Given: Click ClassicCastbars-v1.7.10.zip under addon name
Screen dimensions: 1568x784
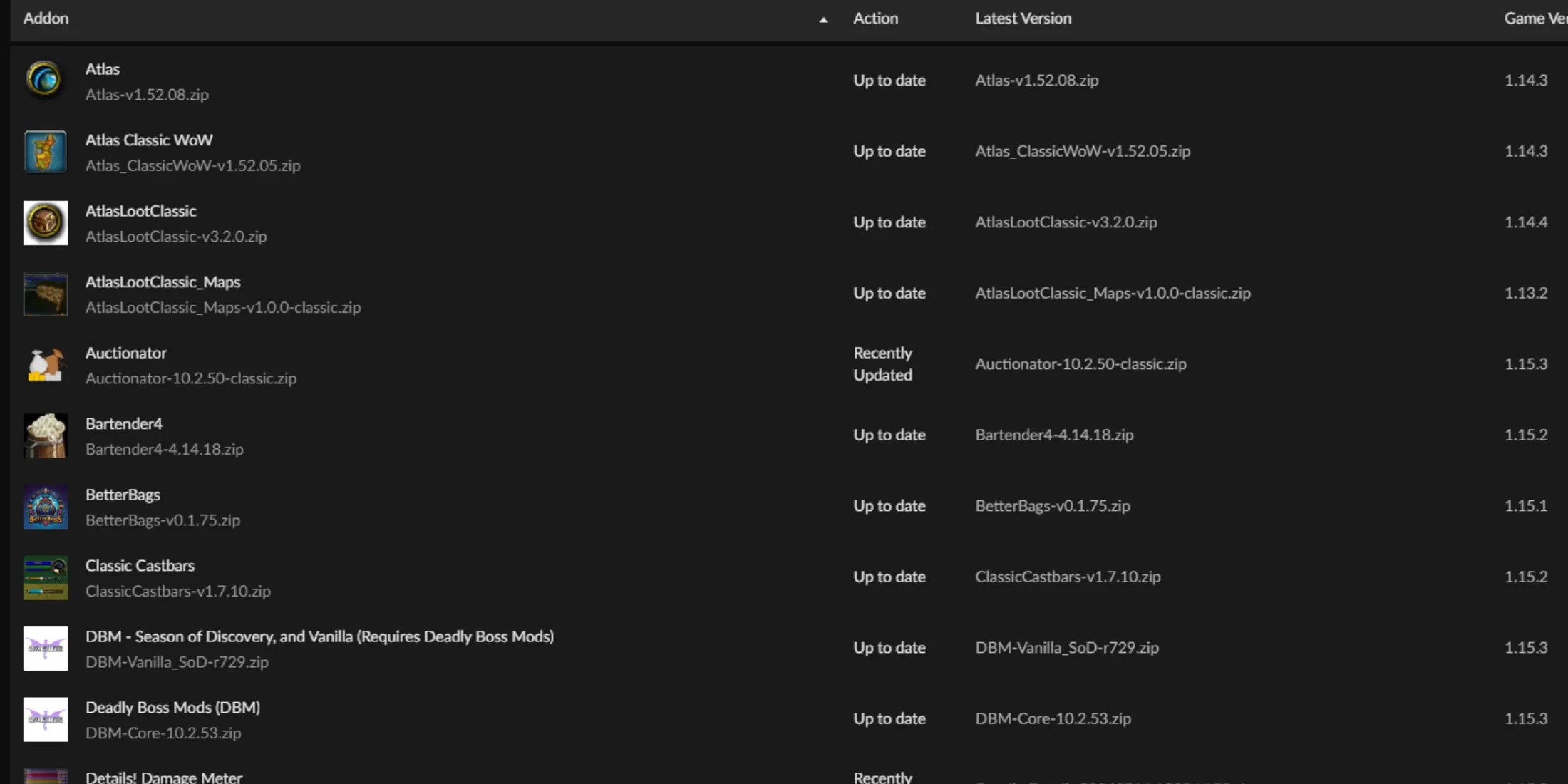Looking at the screenshot, I should click(x=178, y=592).
